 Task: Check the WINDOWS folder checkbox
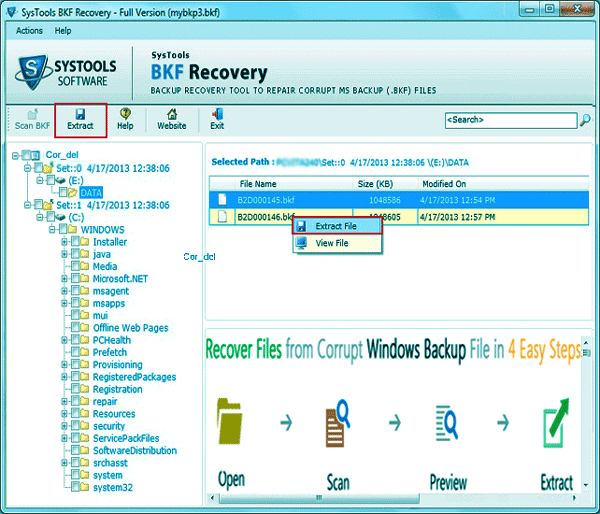(63, 229)
